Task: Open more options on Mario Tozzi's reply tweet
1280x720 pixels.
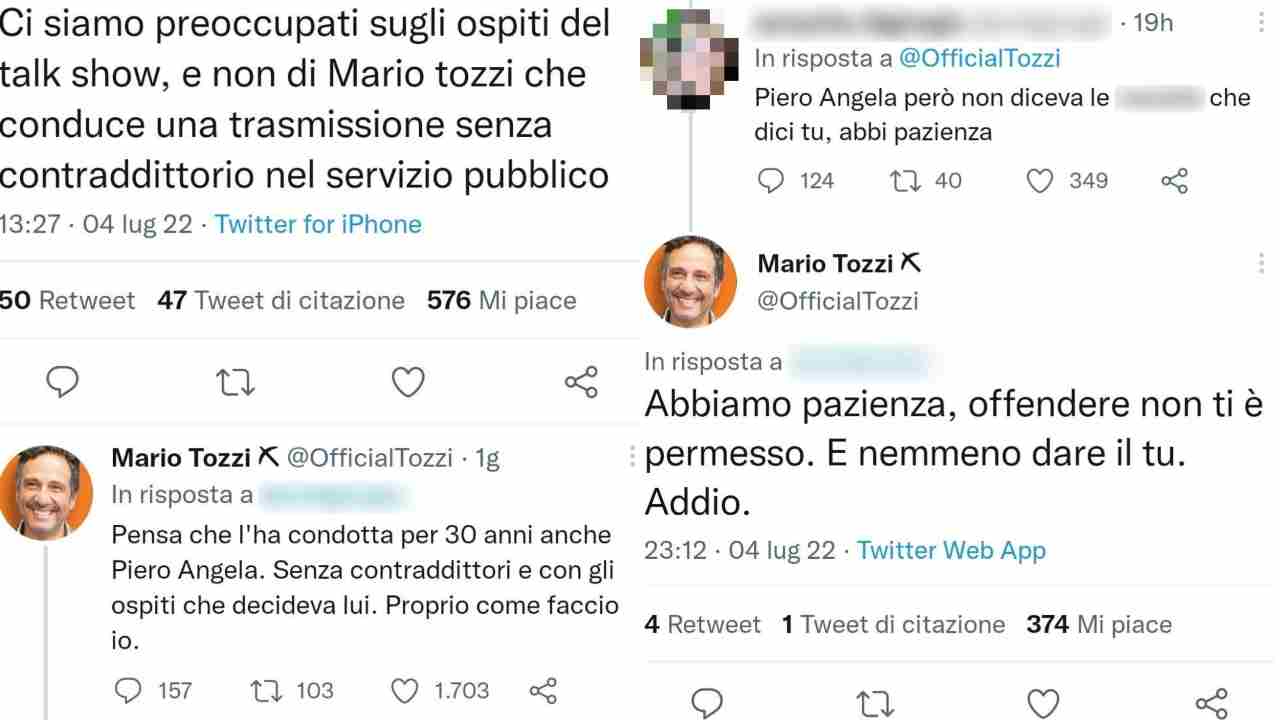Action: click(634, 455)
